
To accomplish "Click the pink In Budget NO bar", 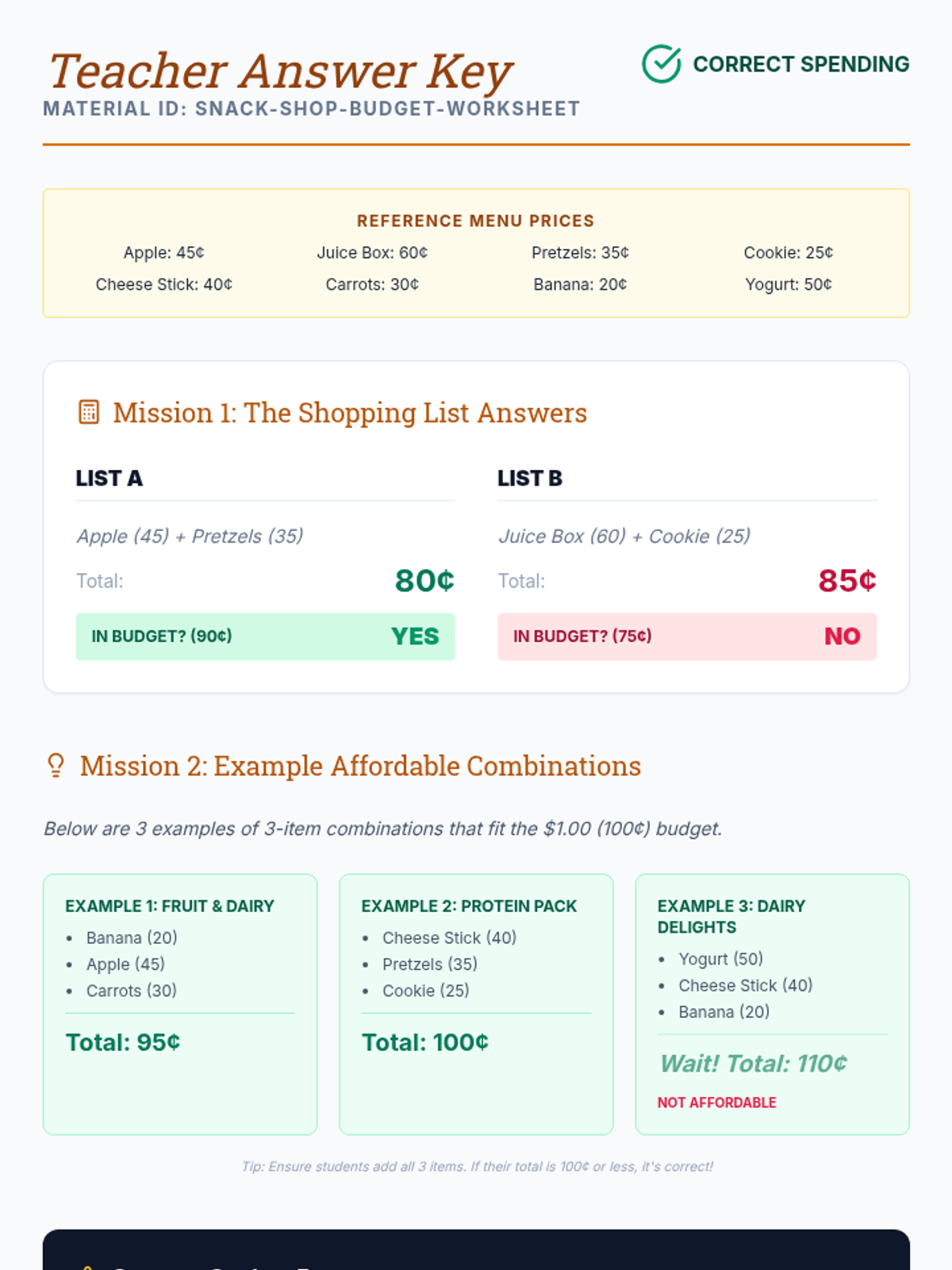I will pos(686,637).
